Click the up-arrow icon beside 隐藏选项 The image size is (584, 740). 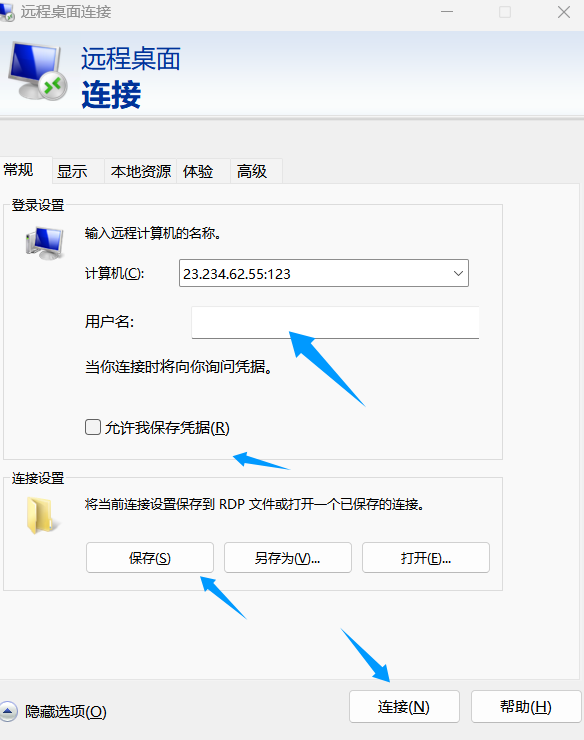[8, 711]
